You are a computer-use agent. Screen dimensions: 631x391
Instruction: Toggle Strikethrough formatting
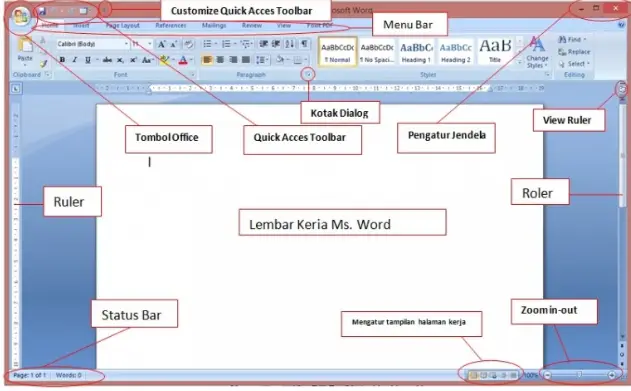107,60
